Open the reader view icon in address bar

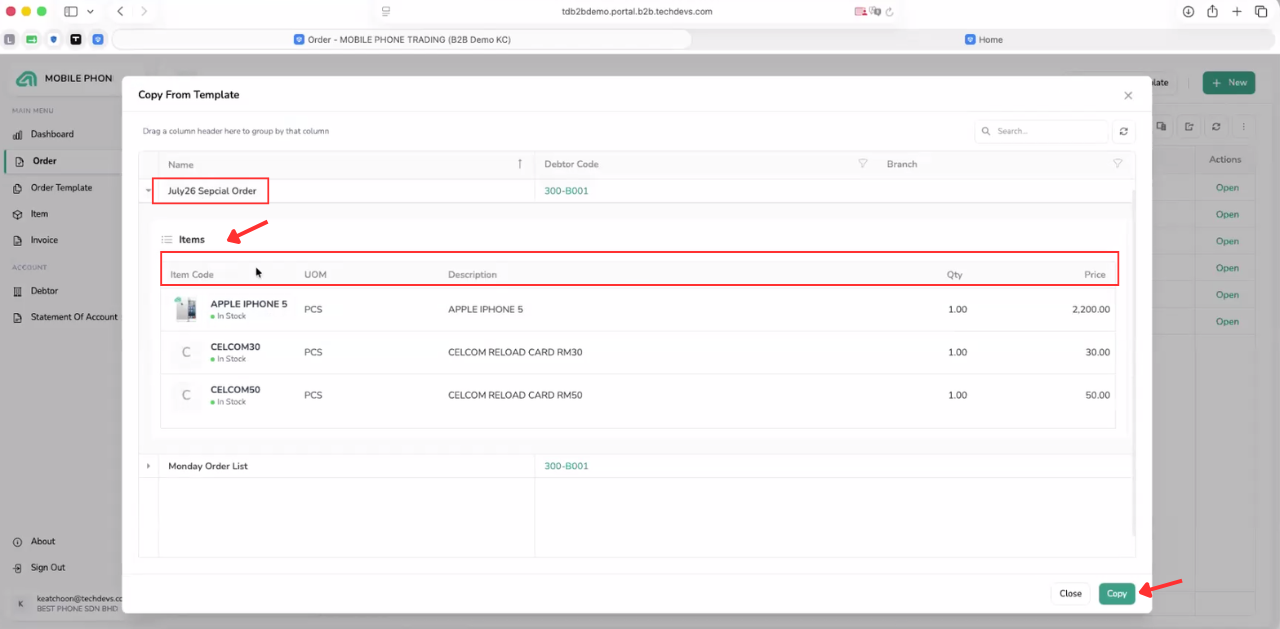pos(386,11)
